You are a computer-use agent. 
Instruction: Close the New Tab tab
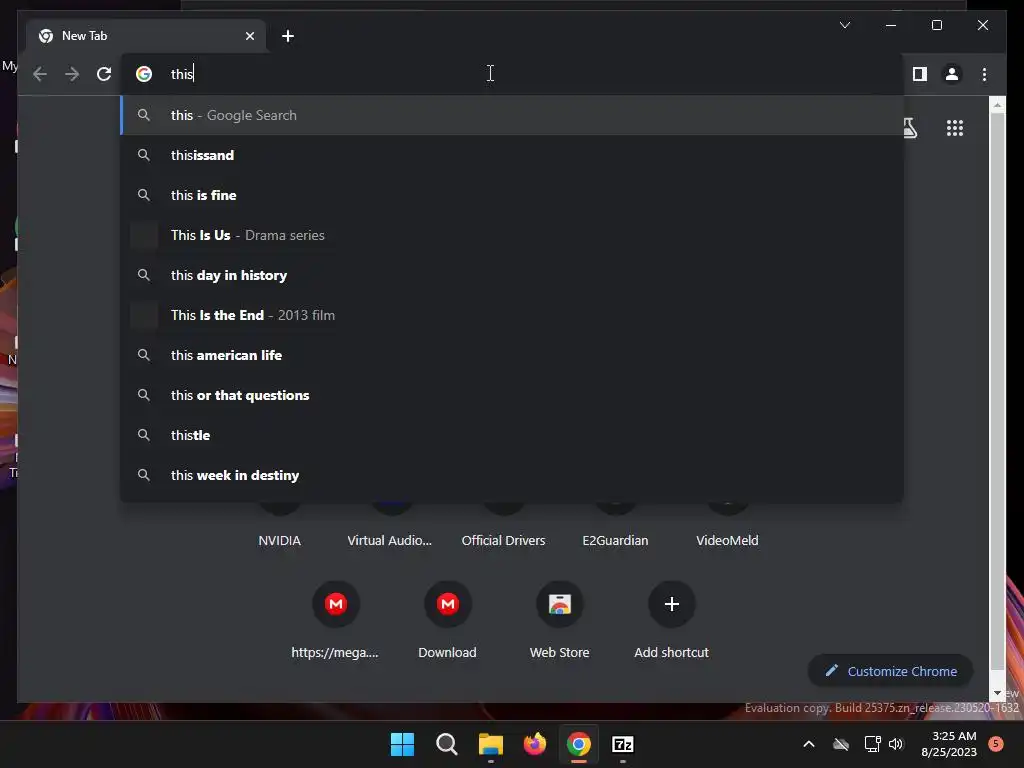click(x=249, y=36)
